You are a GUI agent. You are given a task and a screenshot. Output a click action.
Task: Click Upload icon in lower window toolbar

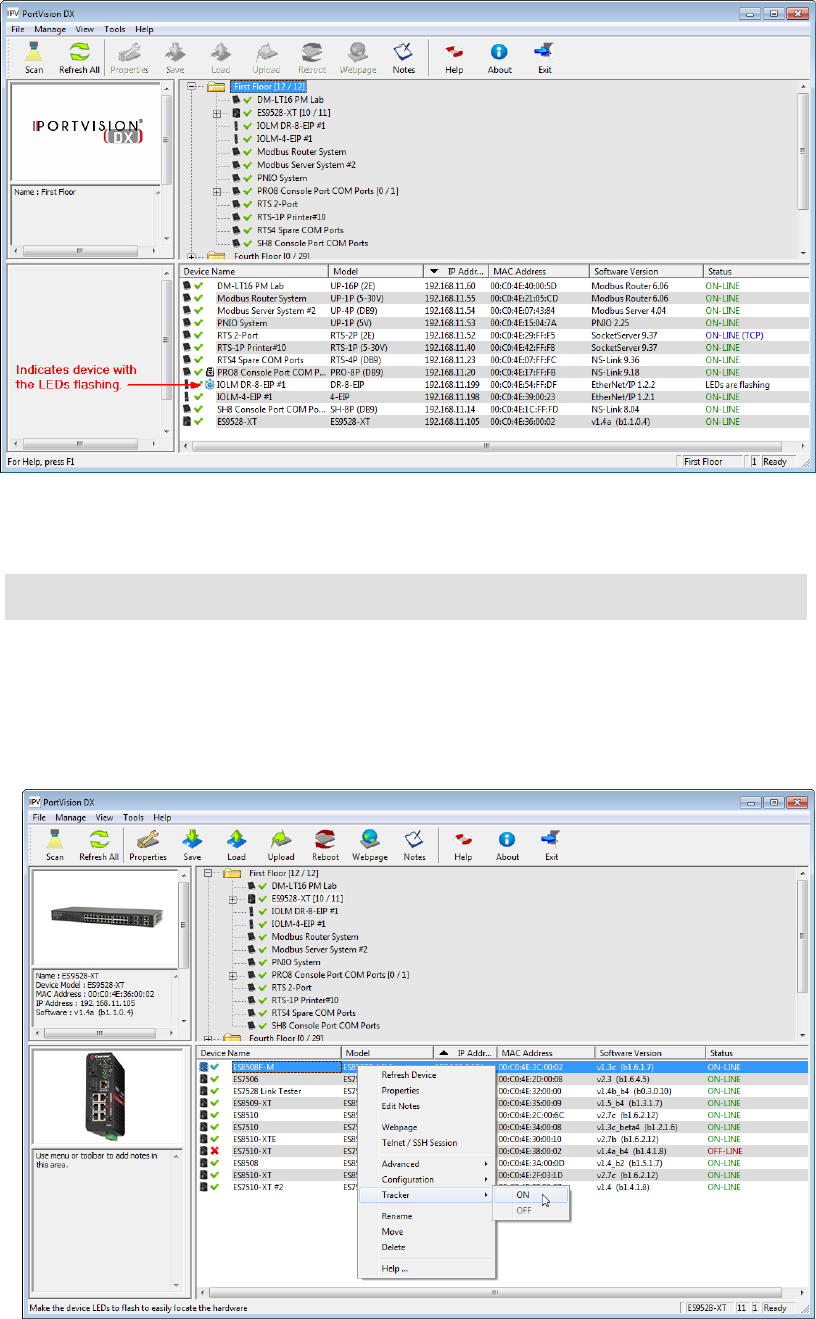point(281,839)
